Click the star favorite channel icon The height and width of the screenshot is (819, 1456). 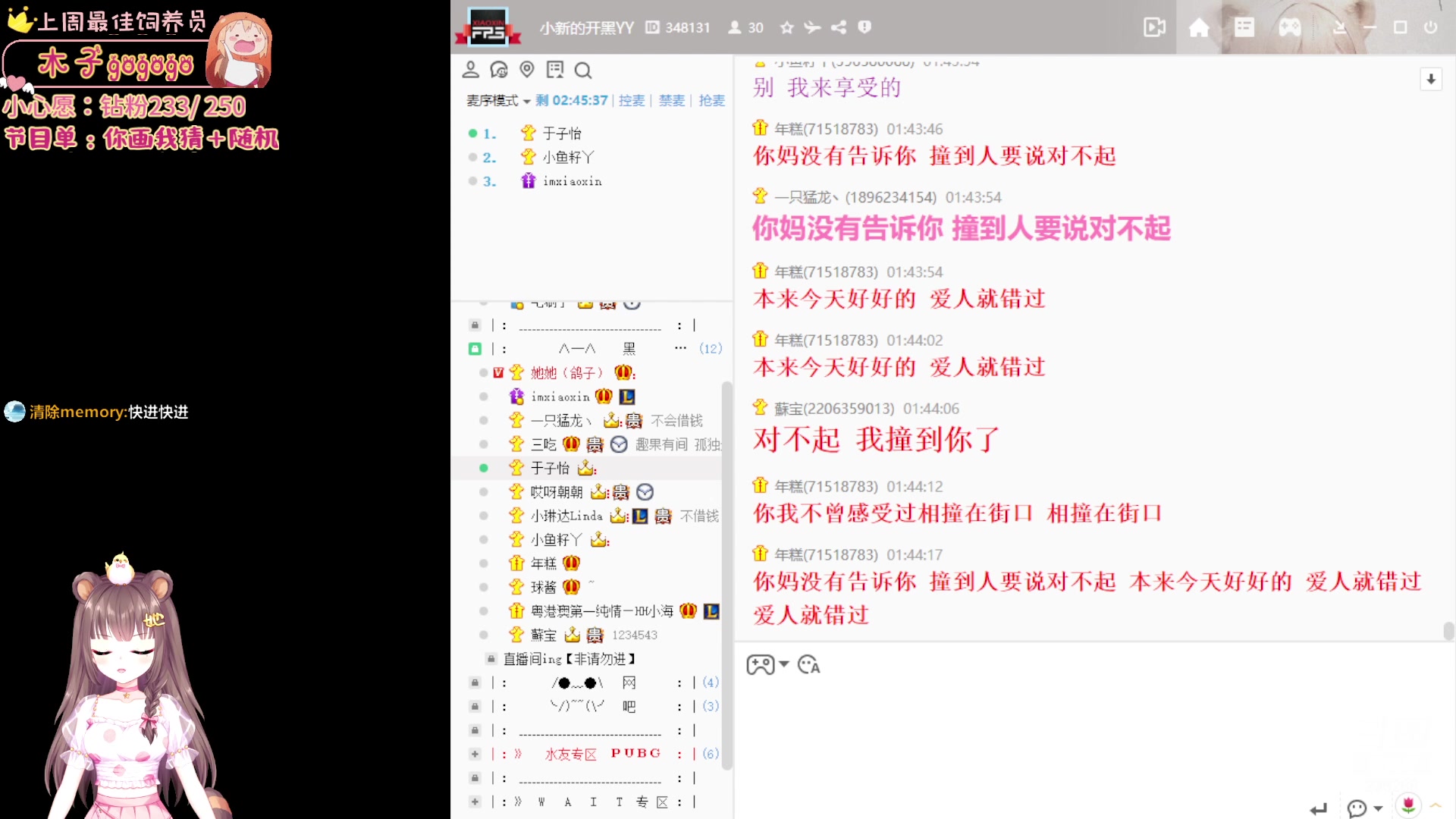click(x=787, y=28)
